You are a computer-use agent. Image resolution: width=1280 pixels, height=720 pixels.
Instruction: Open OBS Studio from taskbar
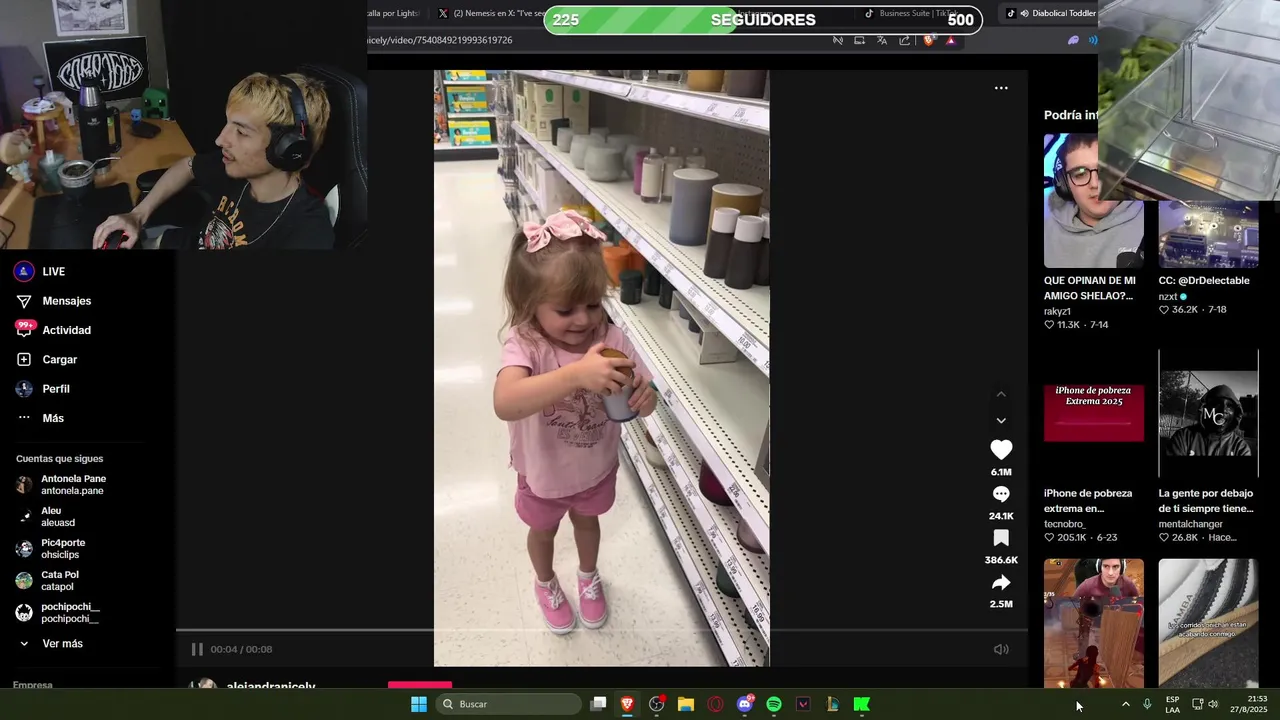coord(656,704)
